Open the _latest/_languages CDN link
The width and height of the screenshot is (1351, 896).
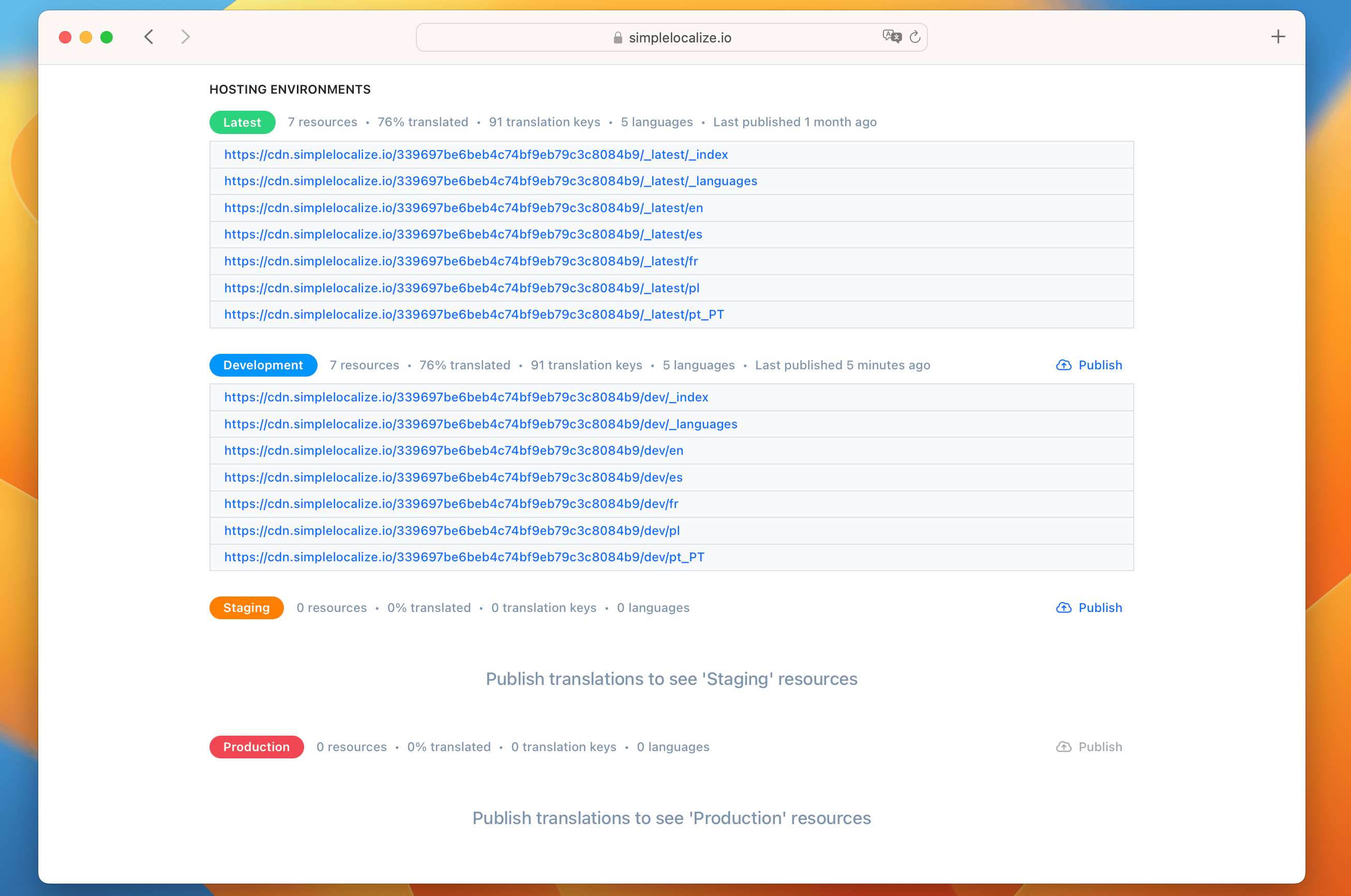[x=491, y=181]
